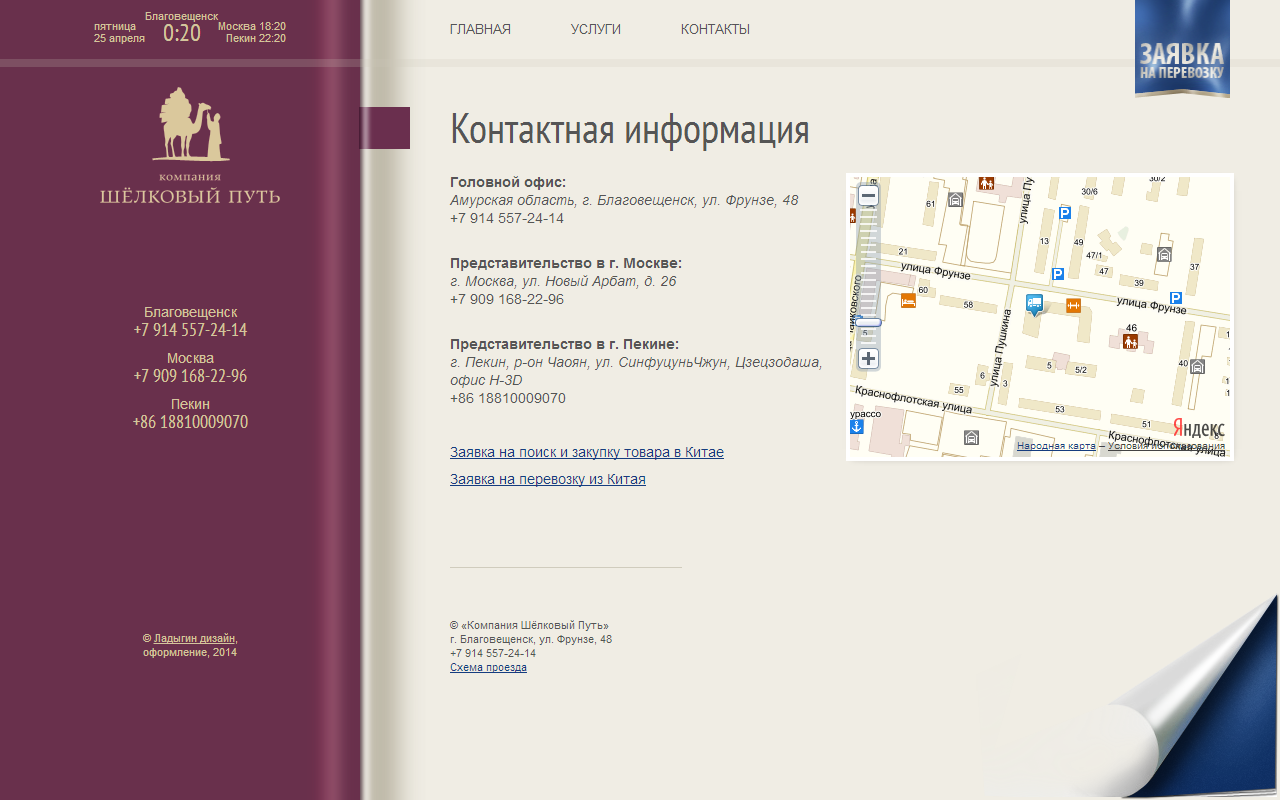1280x800 pixels.
Task: Select the Контакты menu item
Action: click(x=715, y=29)
